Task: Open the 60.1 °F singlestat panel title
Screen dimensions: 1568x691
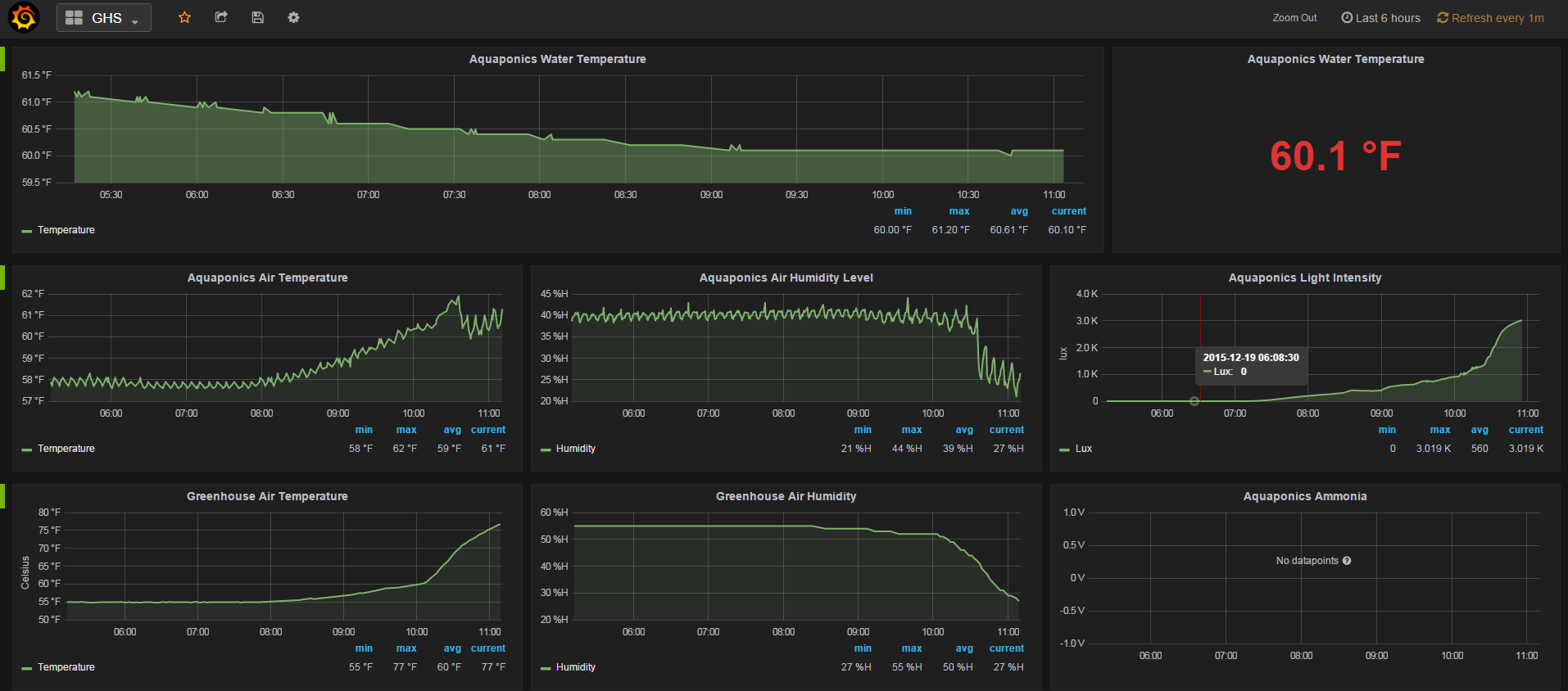Action: [1335, 59]
